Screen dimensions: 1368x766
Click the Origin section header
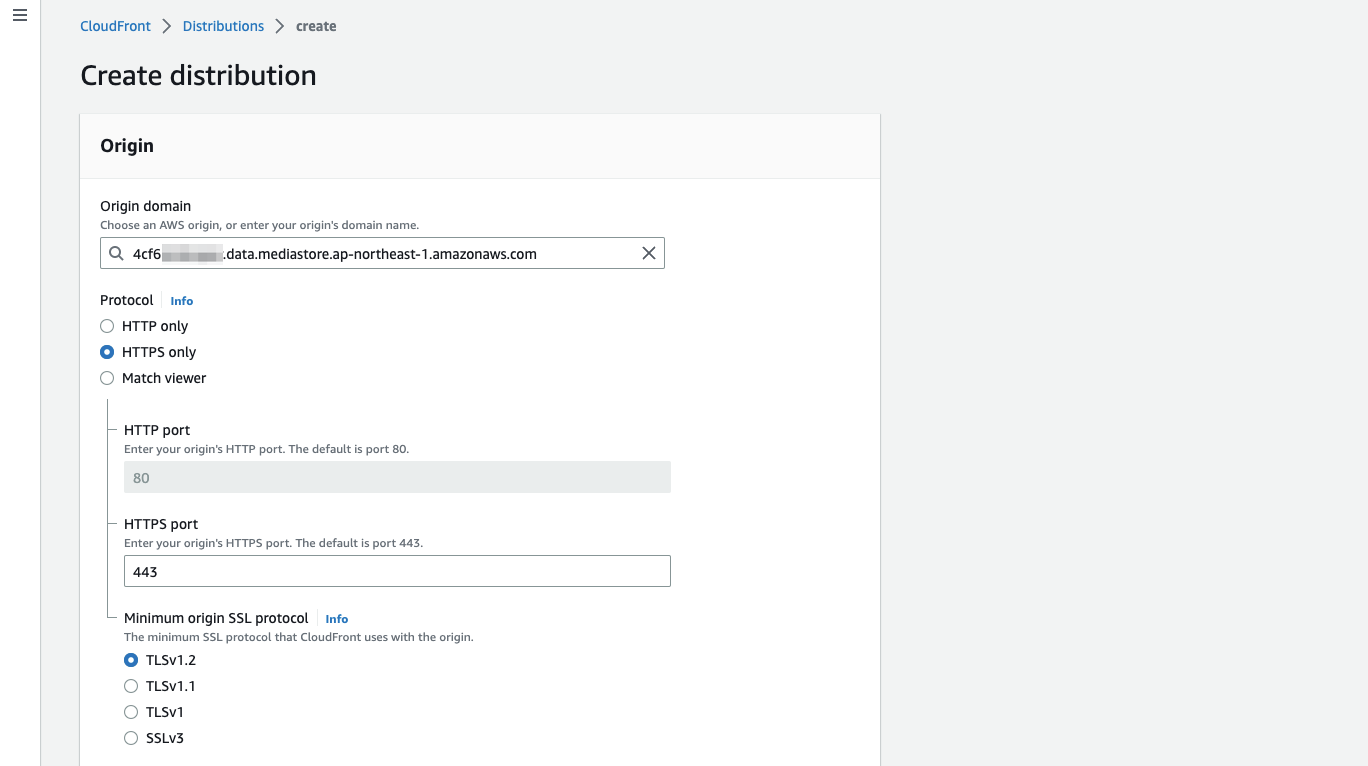click(x=127, y=145)
